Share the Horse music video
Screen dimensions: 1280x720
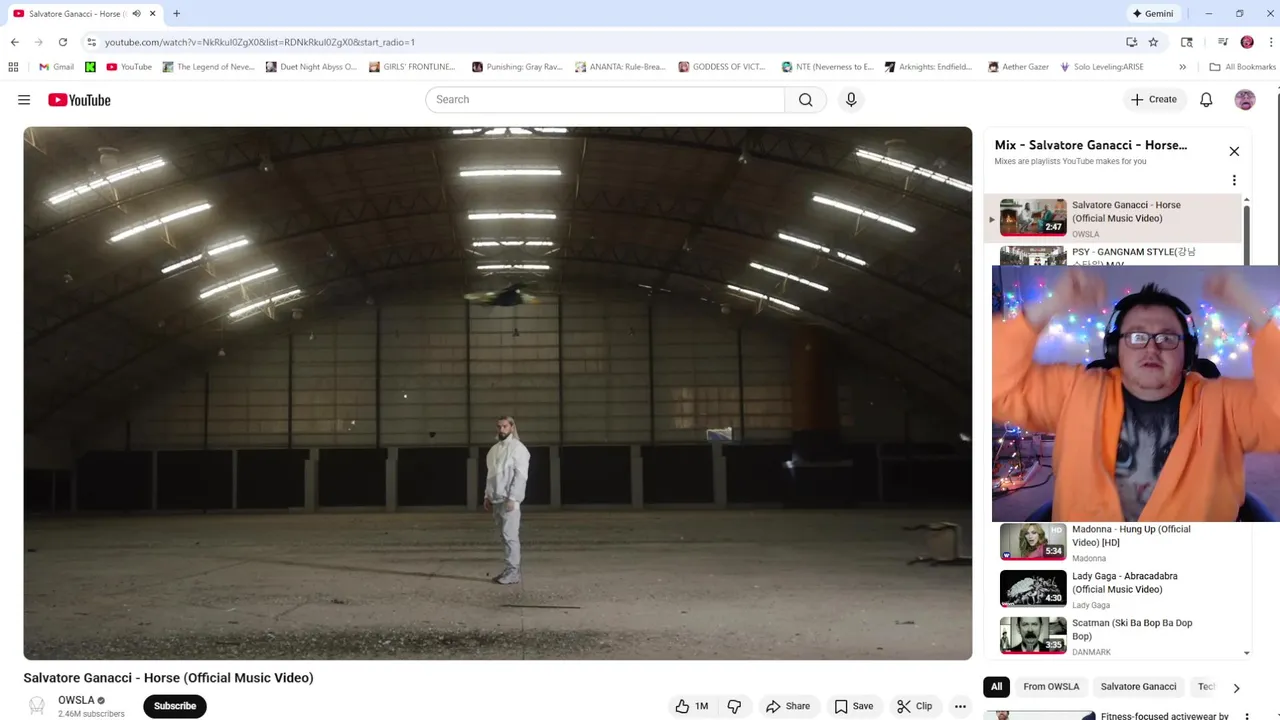pyautogui.click(x=788, y=706)
